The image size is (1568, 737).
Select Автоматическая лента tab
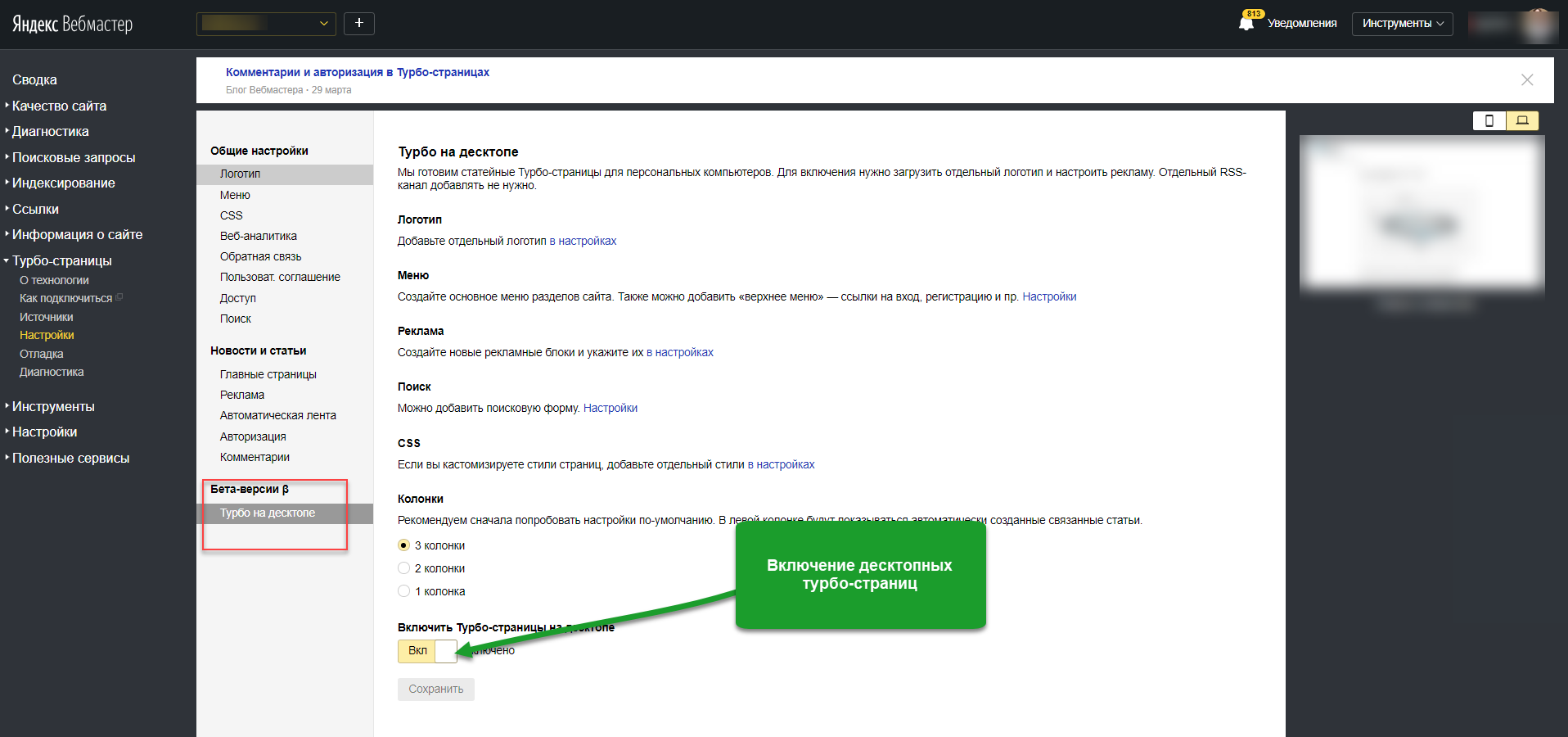(278, 415)
